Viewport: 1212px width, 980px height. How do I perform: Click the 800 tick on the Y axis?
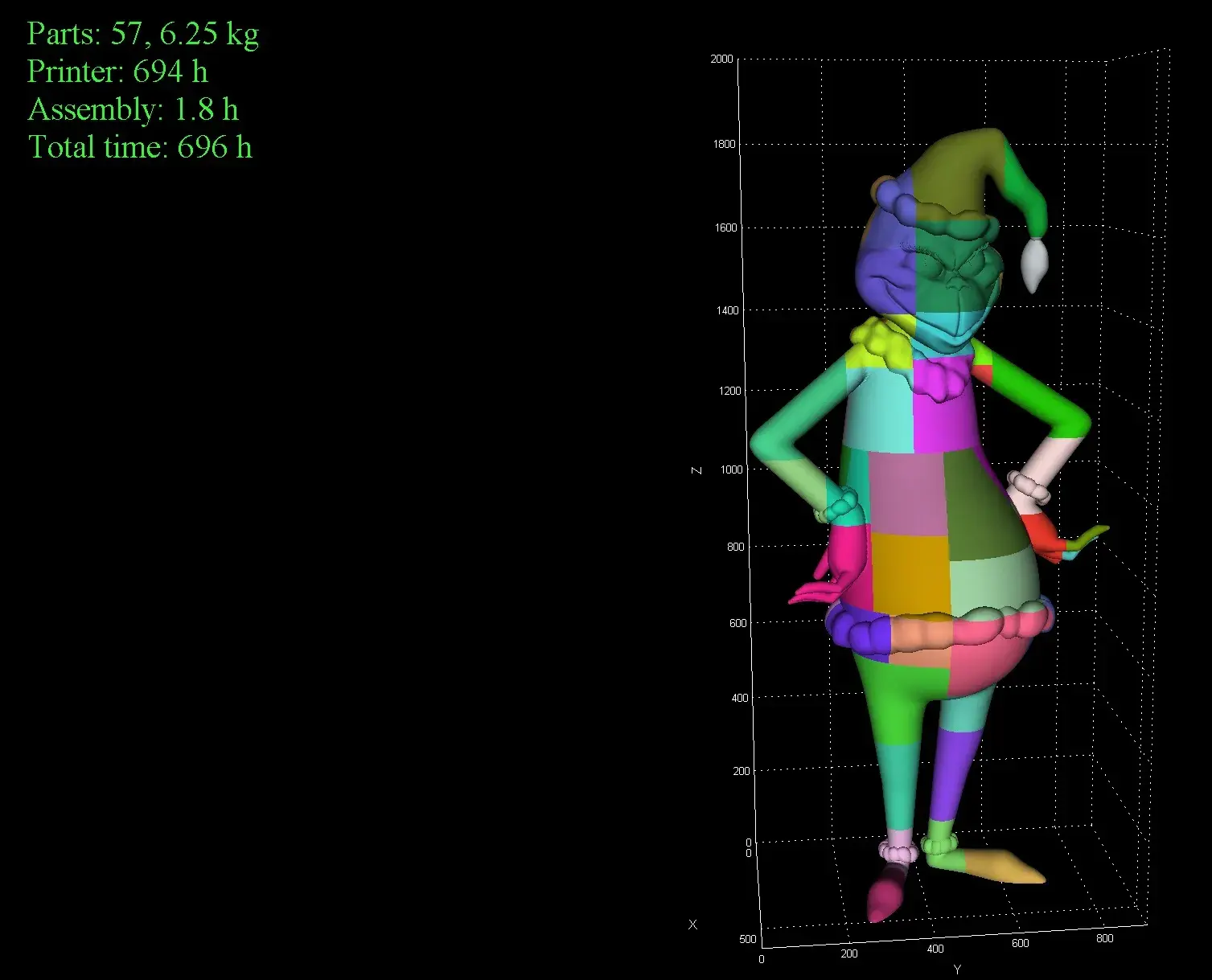pyautogui.click(x=1104, y=938)
